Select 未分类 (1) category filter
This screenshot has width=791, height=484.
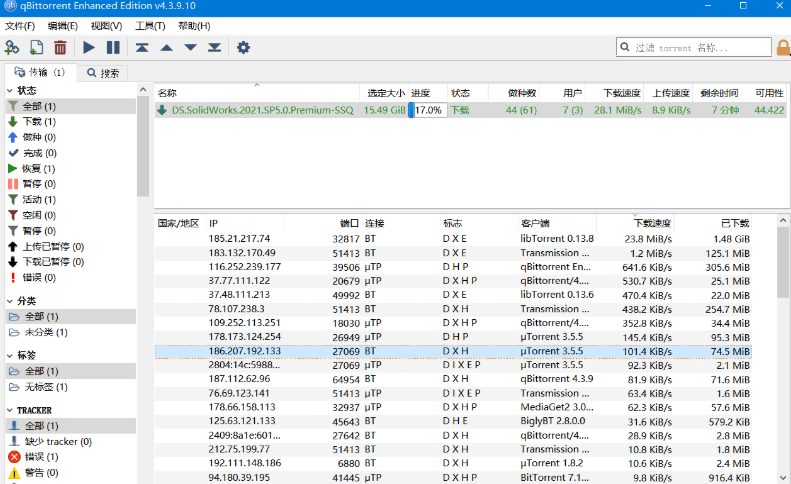click(39, 332)
